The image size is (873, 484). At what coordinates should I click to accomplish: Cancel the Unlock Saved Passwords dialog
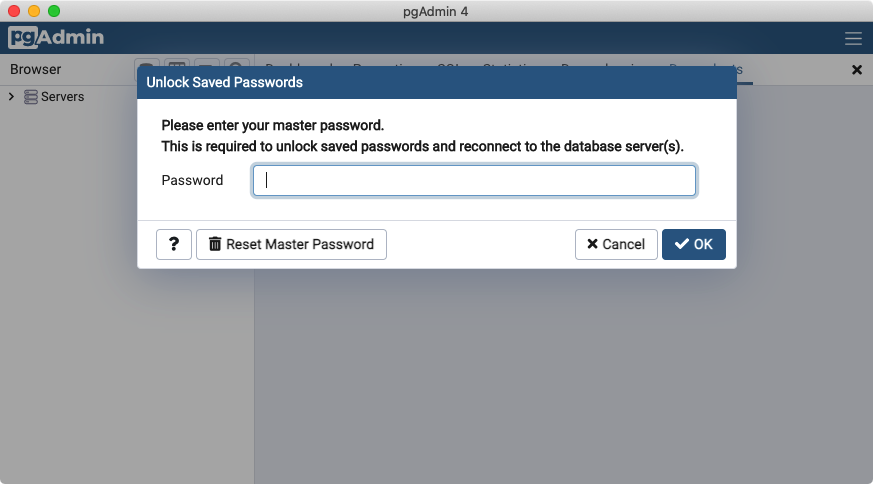(x=616, y=244)
